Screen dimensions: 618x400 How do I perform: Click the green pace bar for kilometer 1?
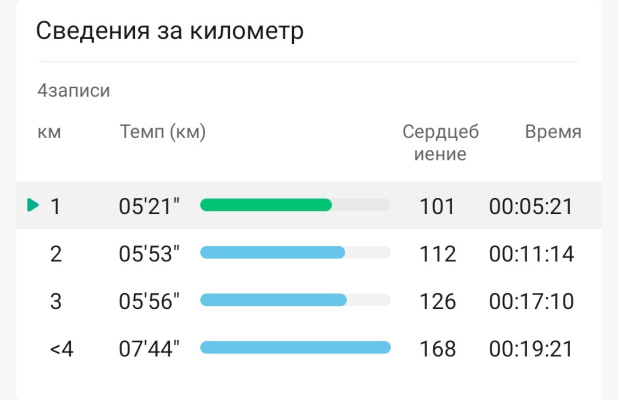pyautogui.click(x=266, y=205)
